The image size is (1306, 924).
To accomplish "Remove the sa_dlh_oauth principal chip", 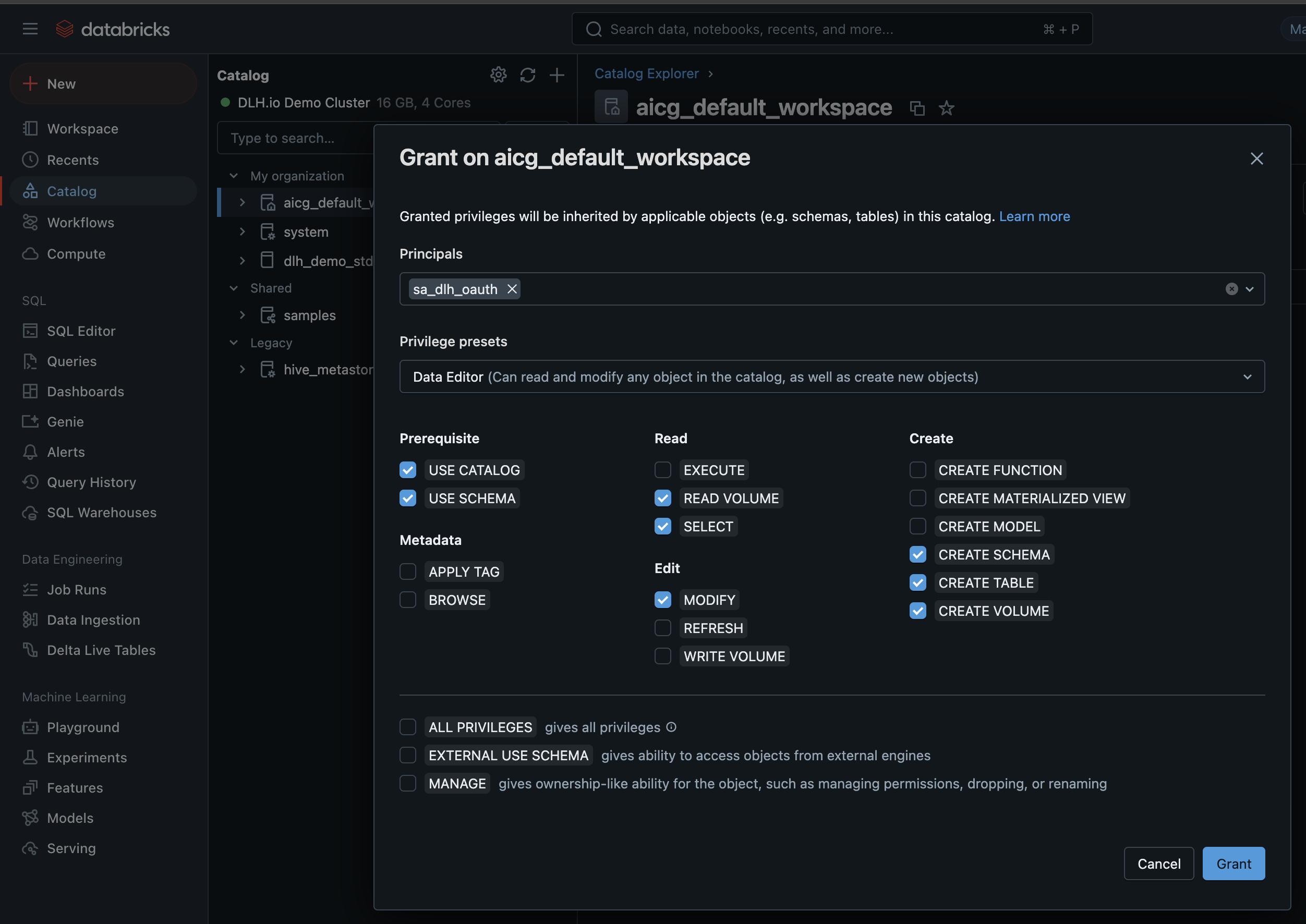I will [512, 289].
